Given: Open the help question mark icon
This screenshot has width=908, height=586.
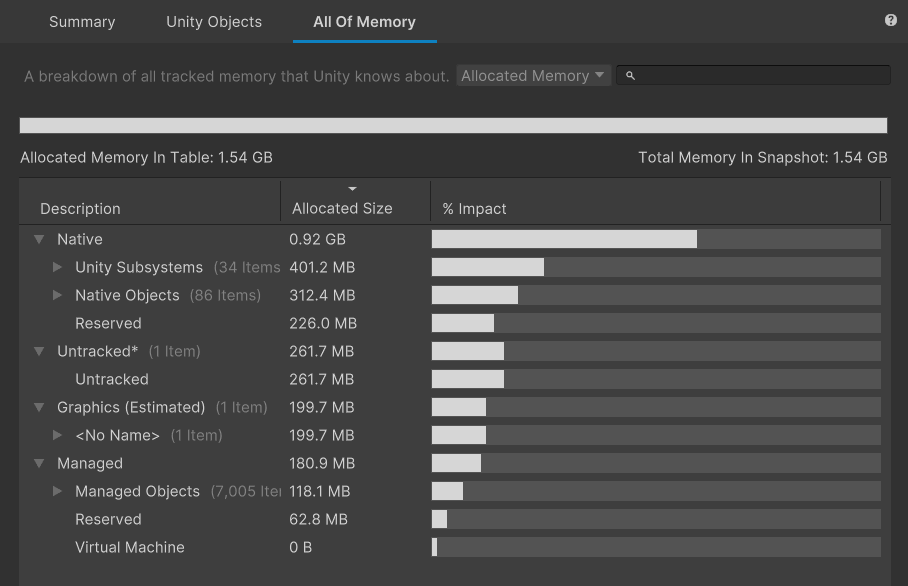Looking at the screenshot, I should 891,20.
